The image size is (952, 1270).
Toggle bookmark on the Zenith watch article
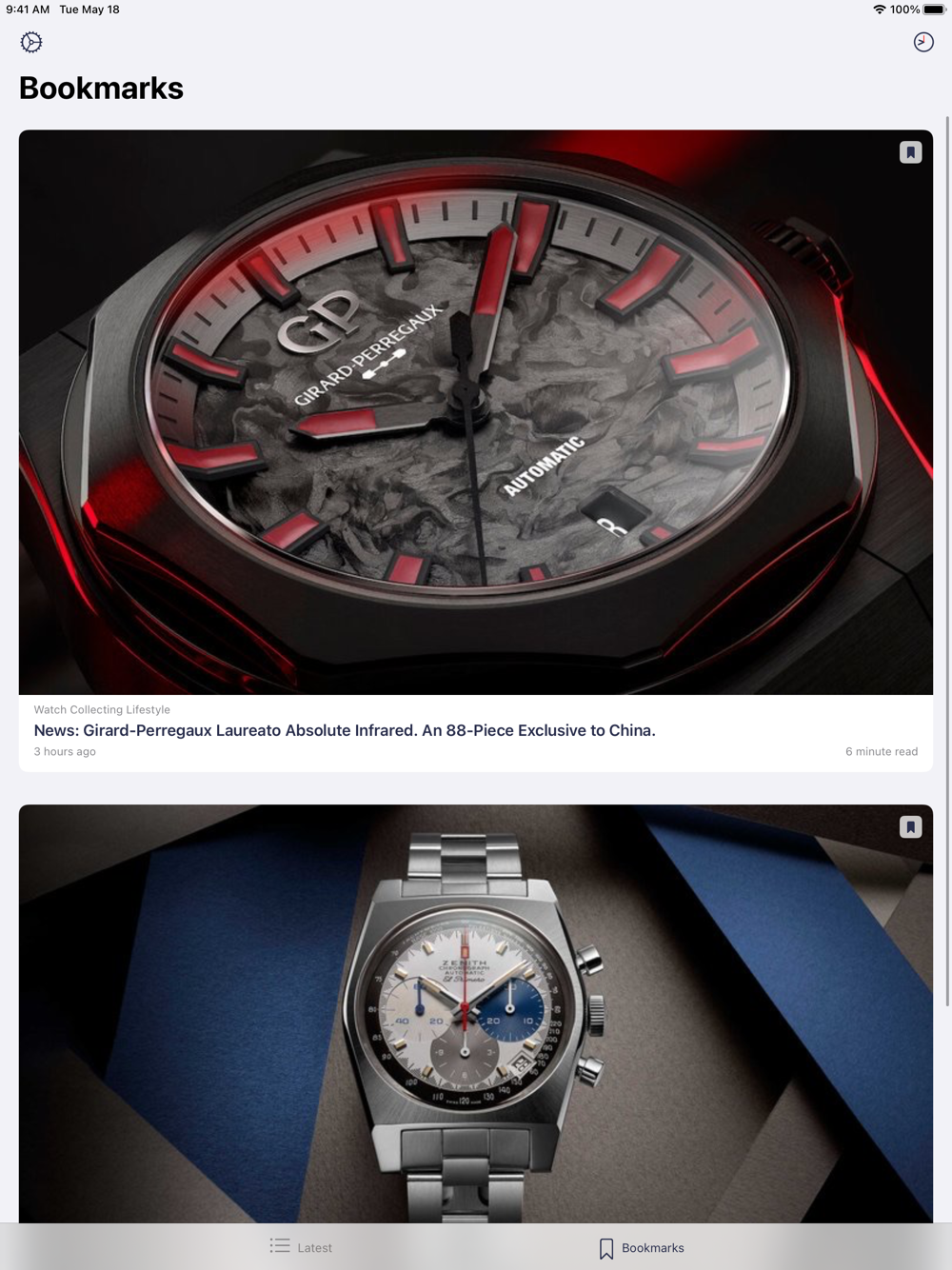[x=910, y=826]
